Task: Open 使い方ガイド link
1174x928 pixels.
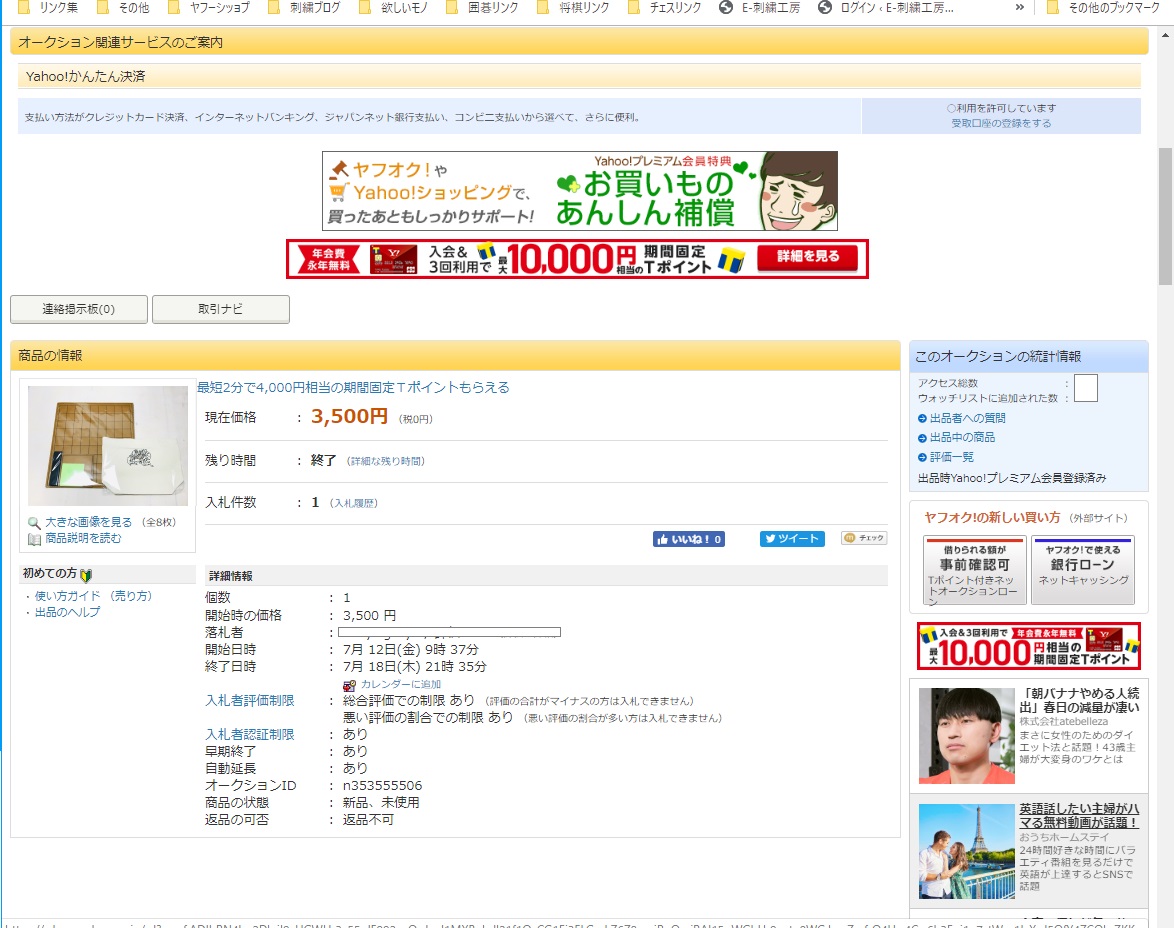Action: 67,596
